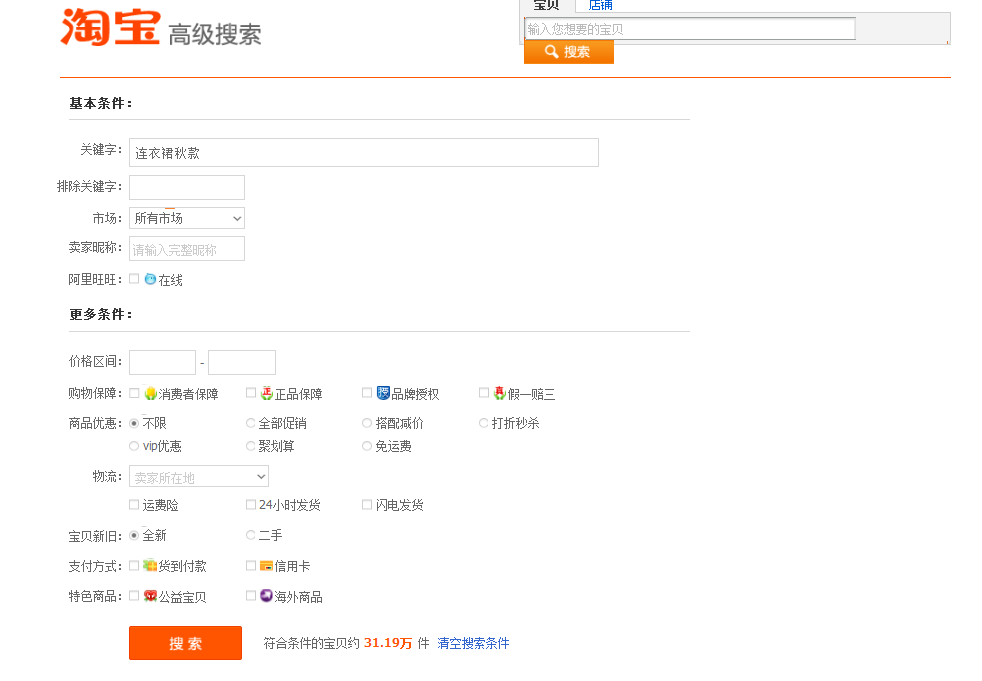Click the consumer protection badge icon
The width and height of the screenshot is (982, 681).
coord(150,393)
